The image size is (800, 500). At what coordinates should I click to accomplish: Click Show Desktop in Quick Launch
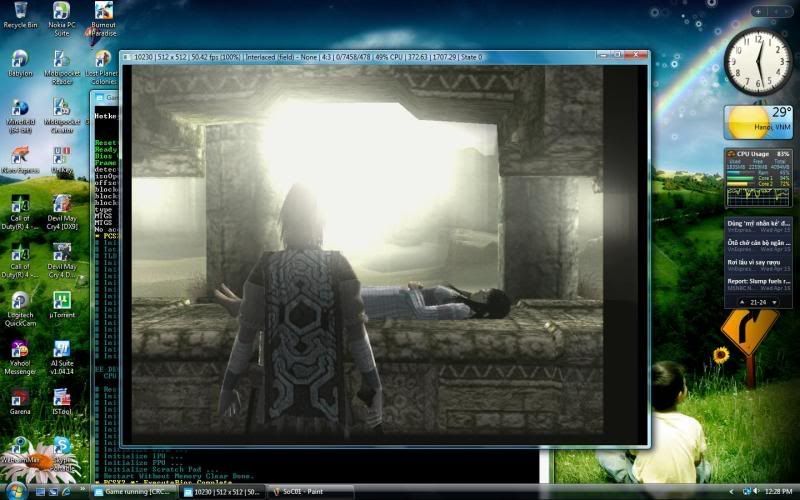tap(40, 492)
